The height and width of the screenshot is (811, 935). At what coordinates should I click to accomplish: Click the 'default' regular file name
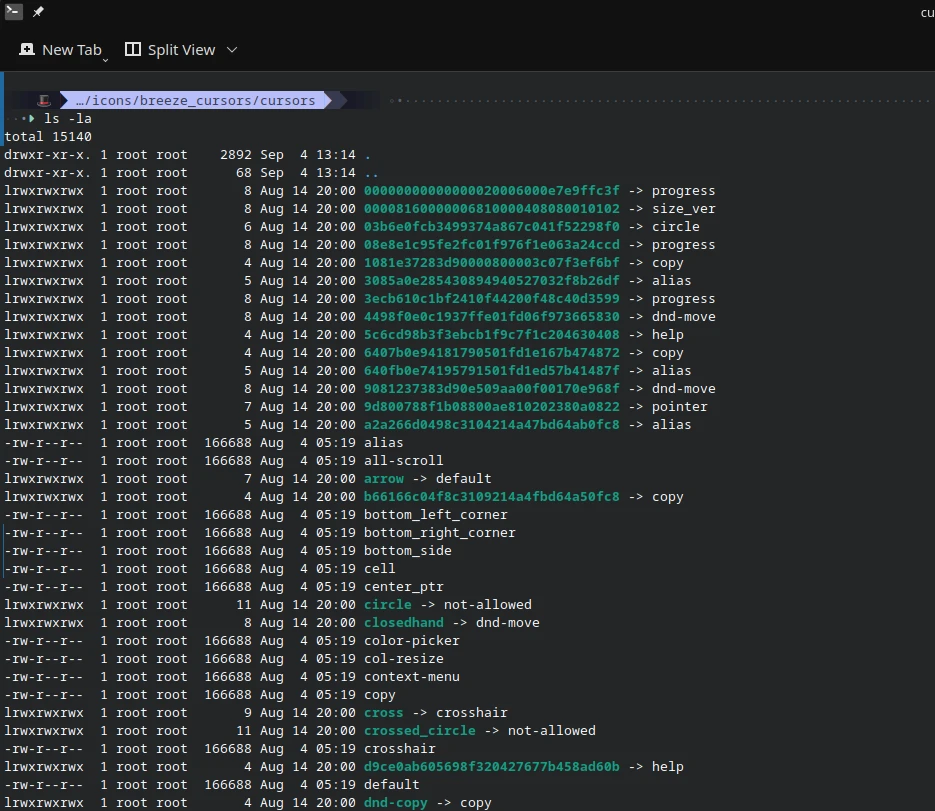tap(392, 785)
